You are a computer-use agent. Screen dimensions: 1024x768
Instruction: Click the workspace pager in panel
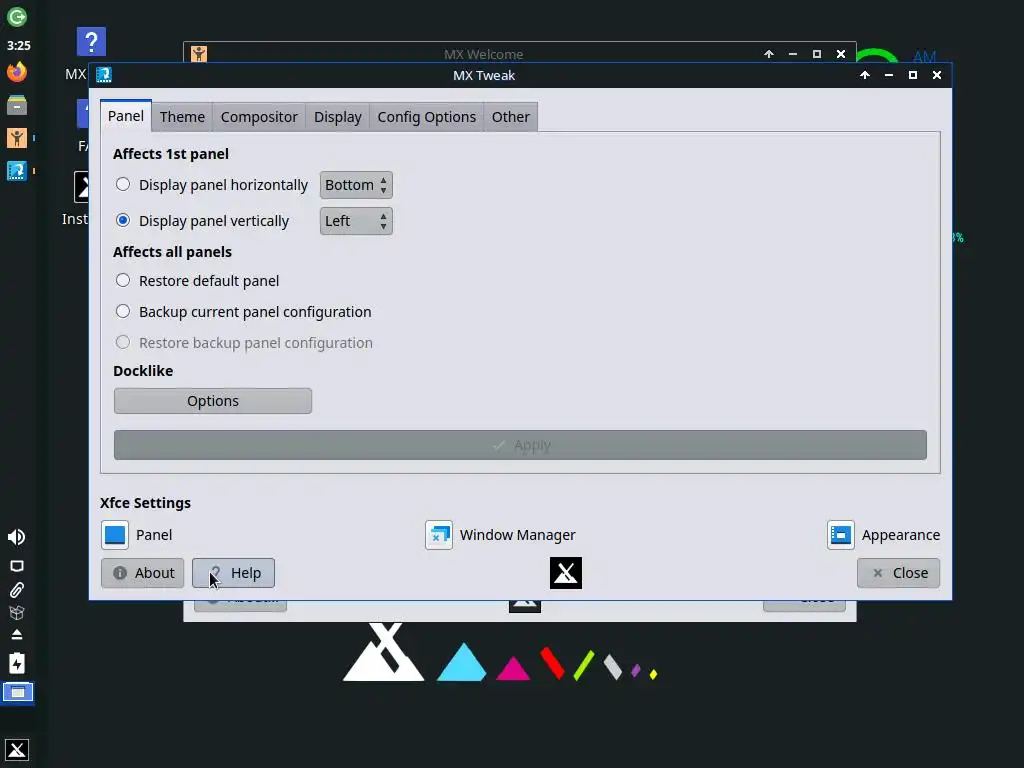tap(18, 692)
